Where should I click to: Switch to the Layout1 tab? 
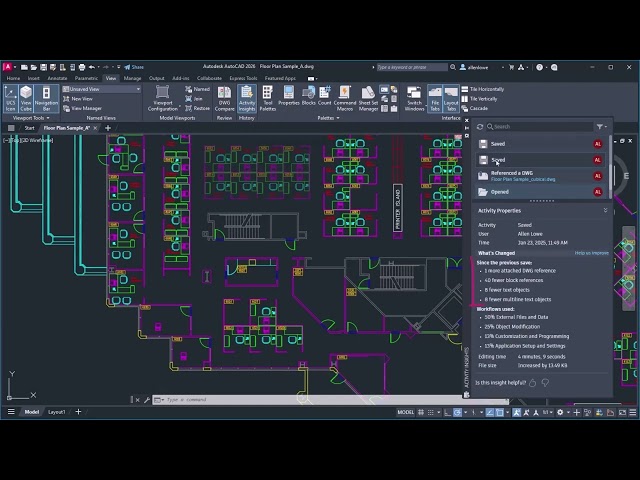[x=56, y=412]
